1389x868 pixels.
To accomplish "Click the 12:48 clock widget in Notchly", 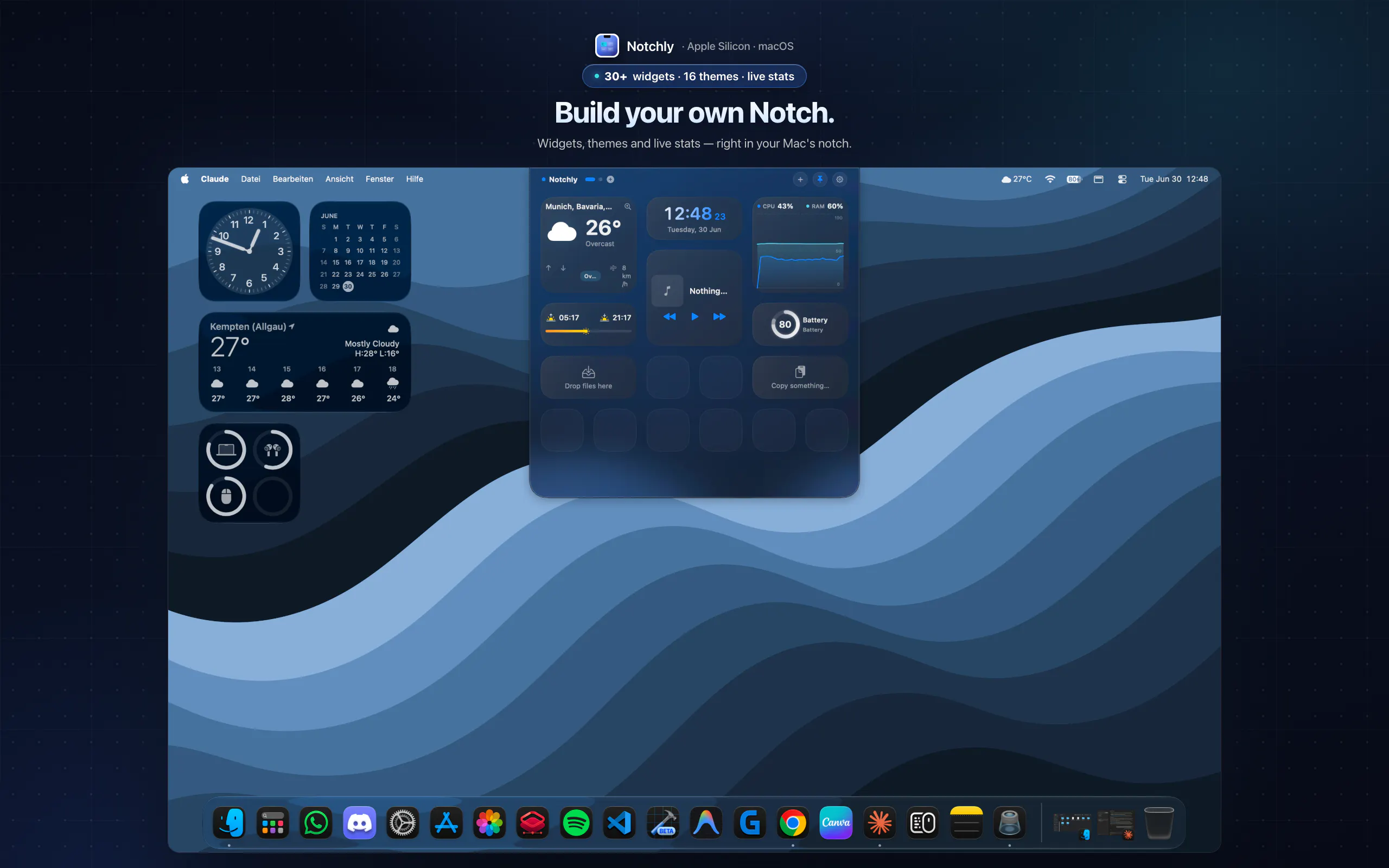I will click(x=694, y=218).
